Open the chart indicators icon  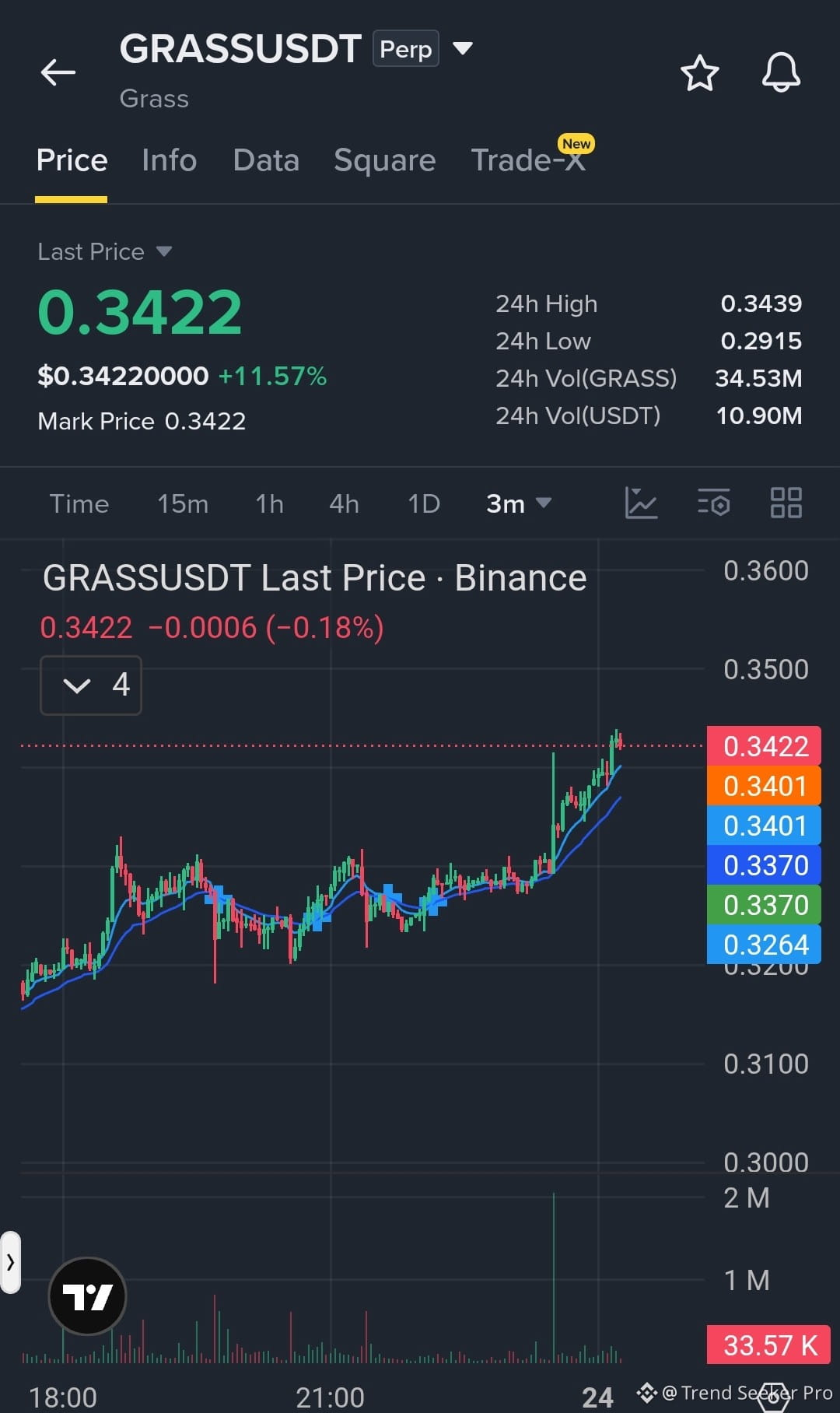click(641, 503)
